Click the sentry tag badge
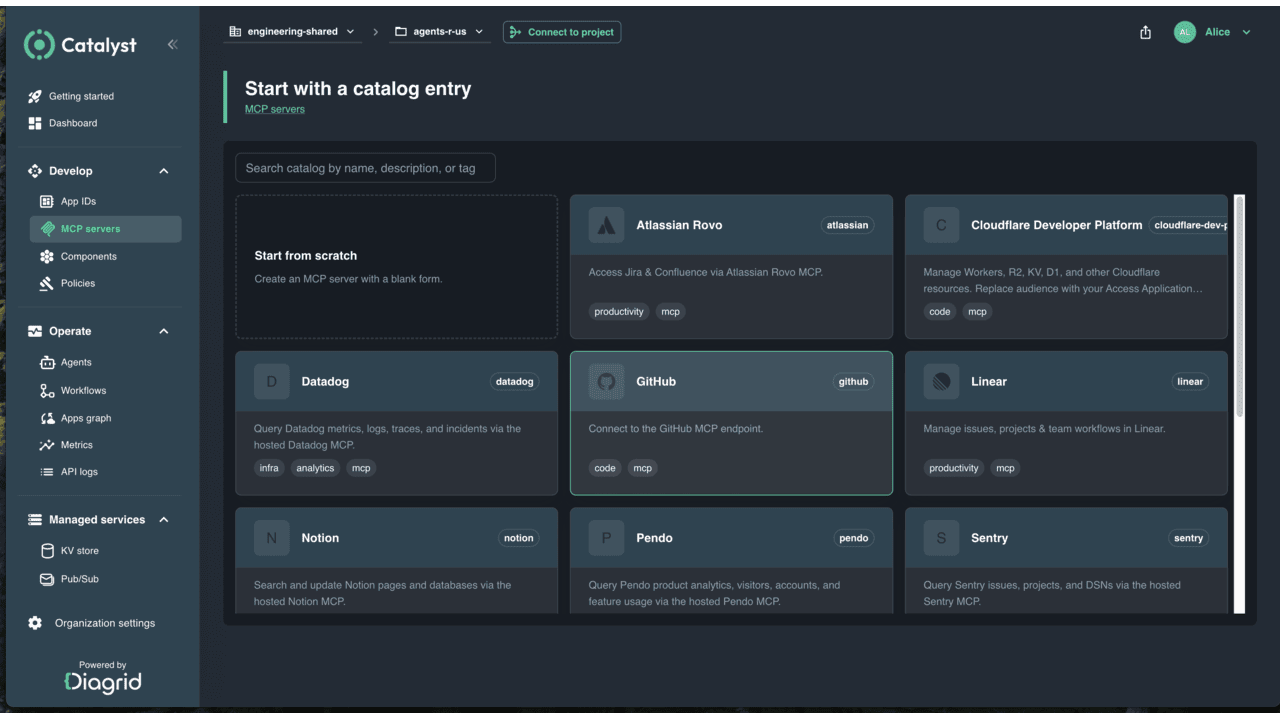 [1188, 538]
